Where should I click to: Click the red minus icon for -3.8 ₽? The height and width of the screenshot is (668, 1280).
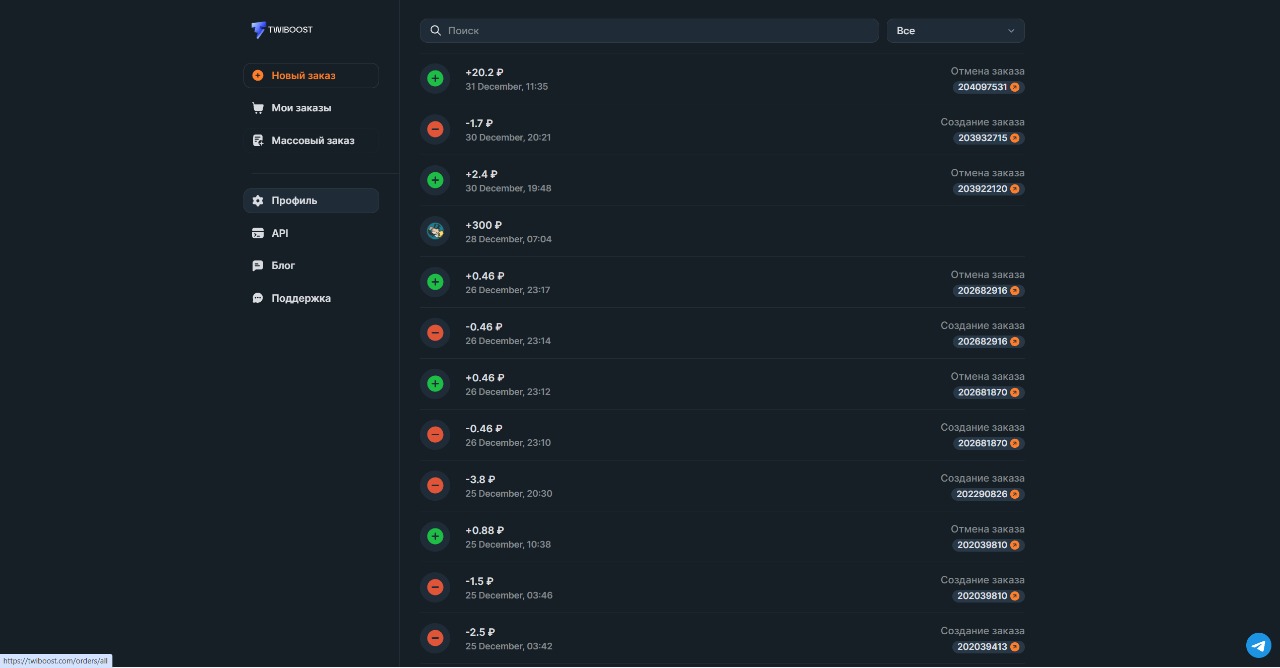[x=435, y=485]
